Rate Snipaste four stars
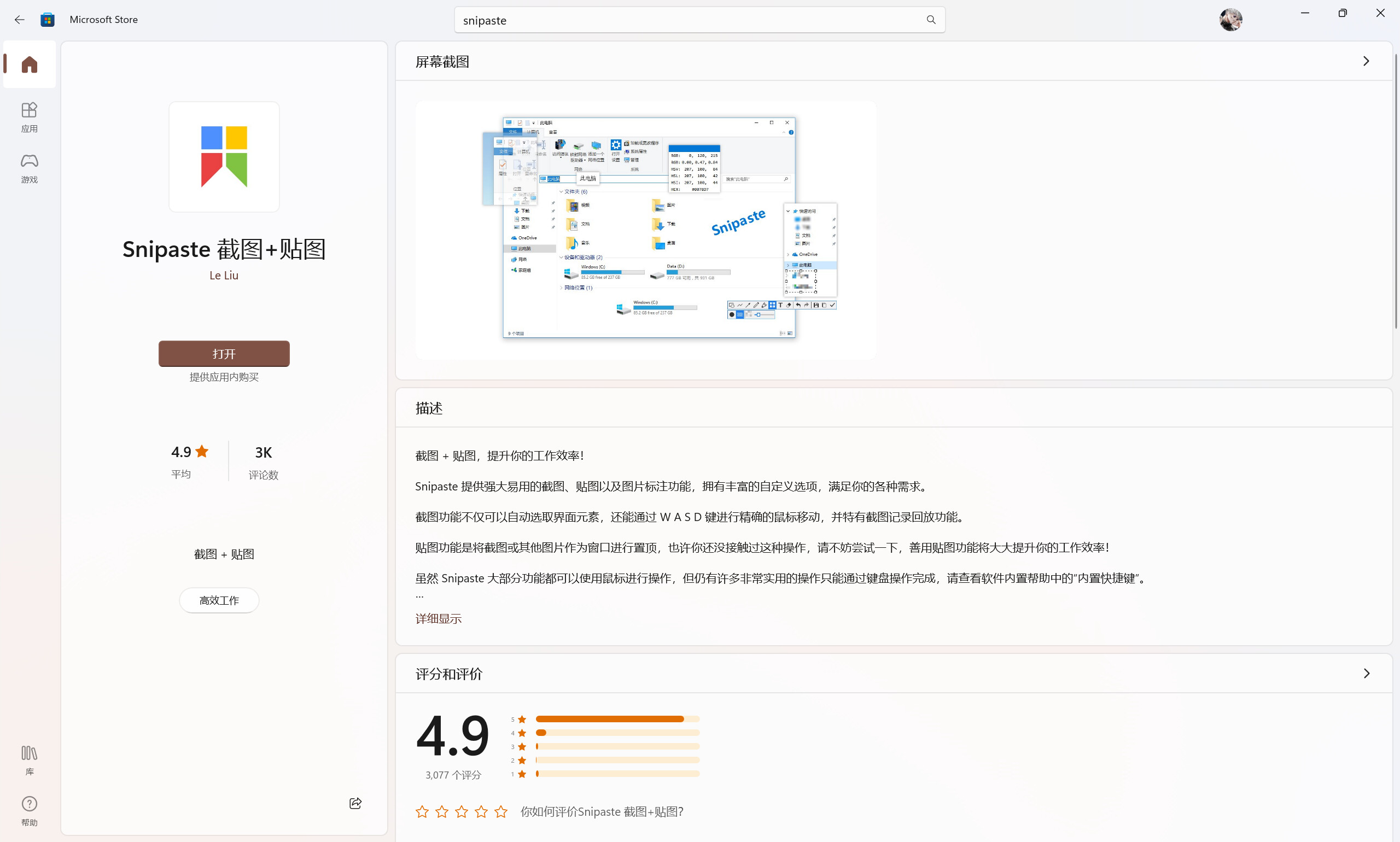 click(x=481, y=811)
